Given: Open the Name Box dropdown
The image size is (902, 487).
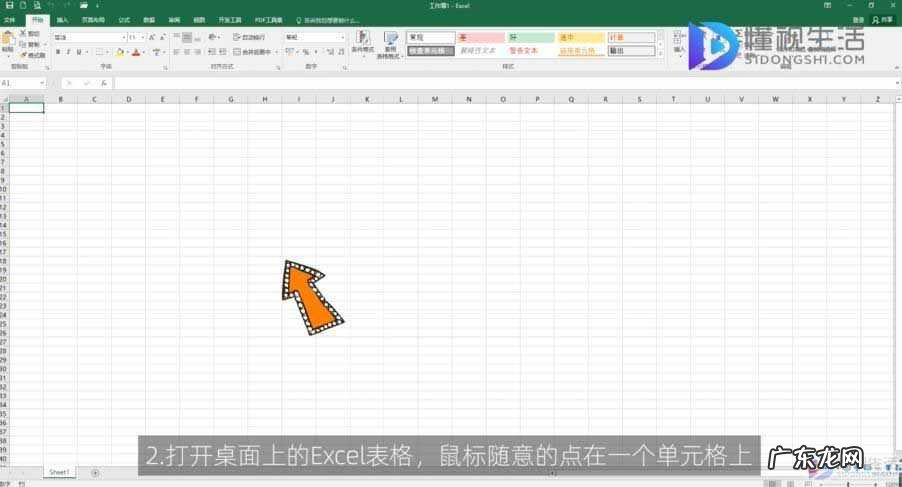Looking at the screenshot, I should pyautogui.click(x=42, y=83).
